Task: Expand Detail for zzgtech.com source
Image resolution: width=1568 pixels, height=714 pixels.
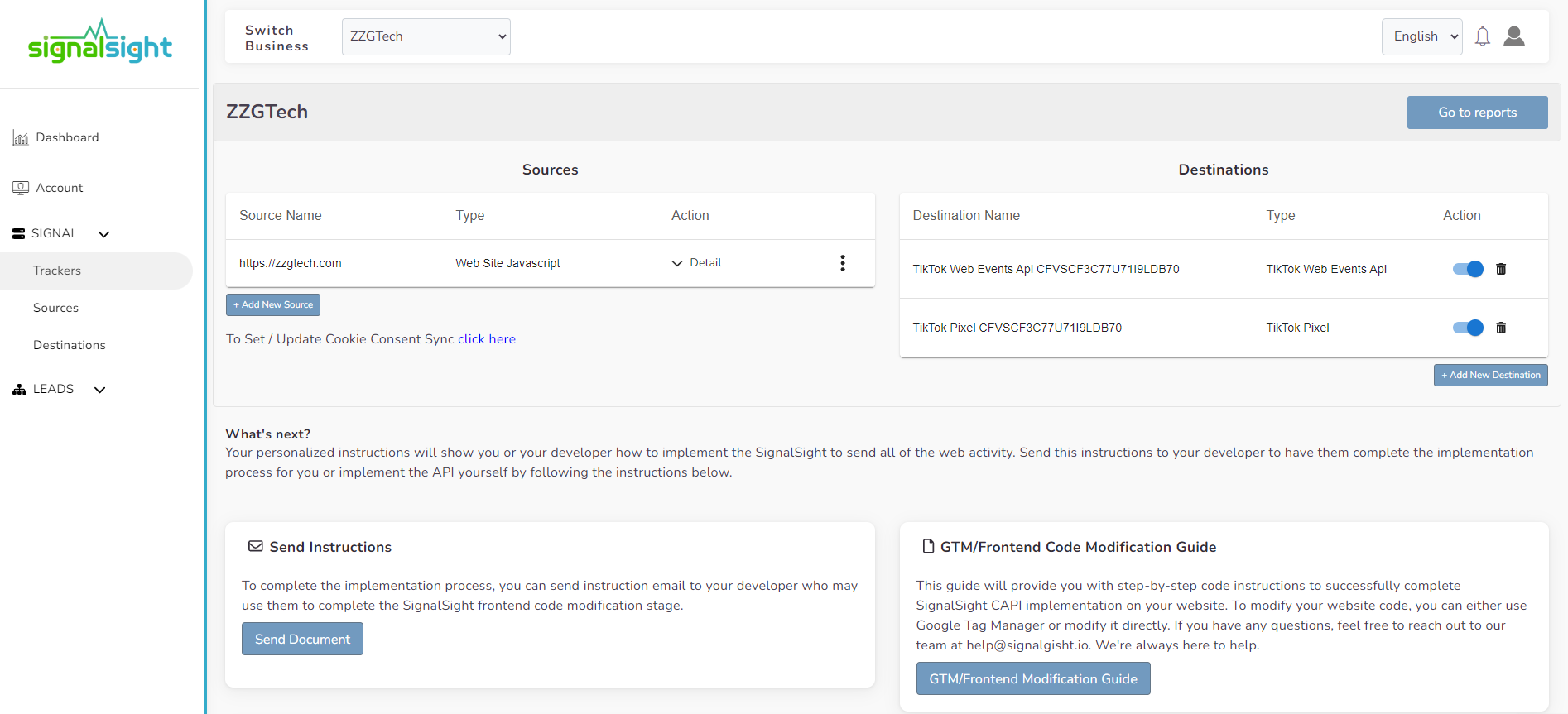Action: [x=697, y=263]
